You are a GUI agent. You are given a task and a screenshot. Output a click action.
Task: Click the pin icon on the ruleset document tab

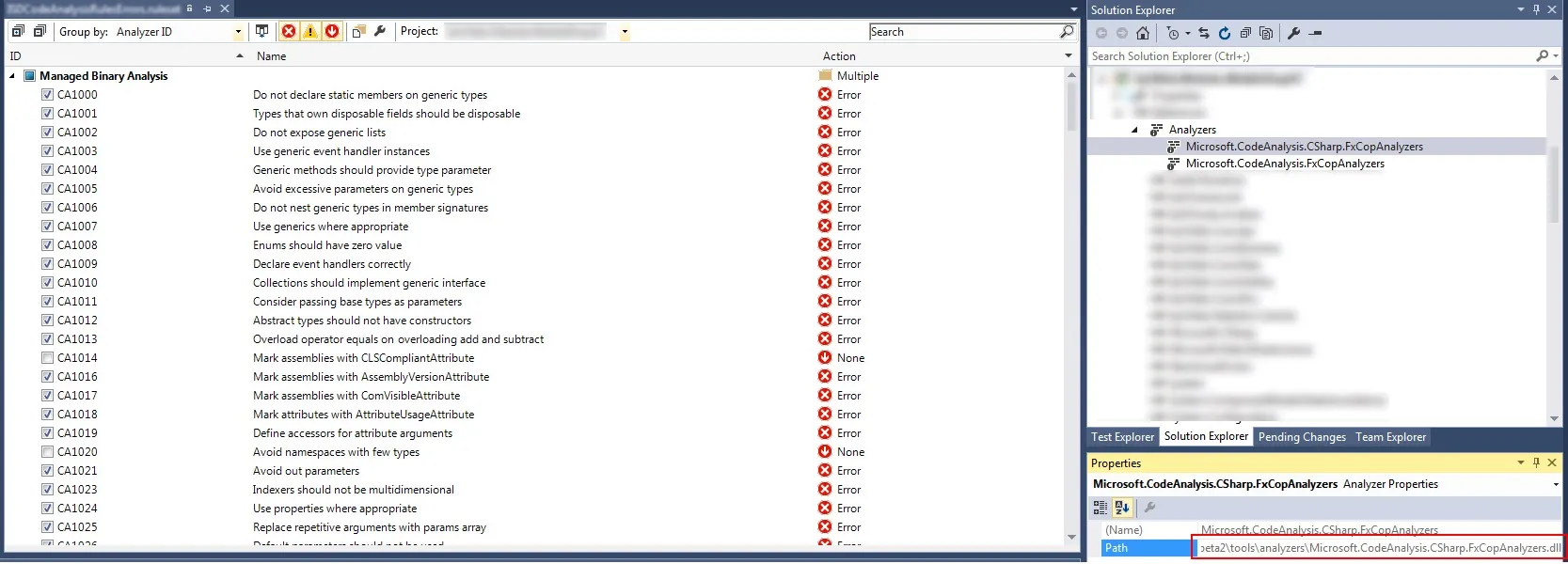point(207,8)
